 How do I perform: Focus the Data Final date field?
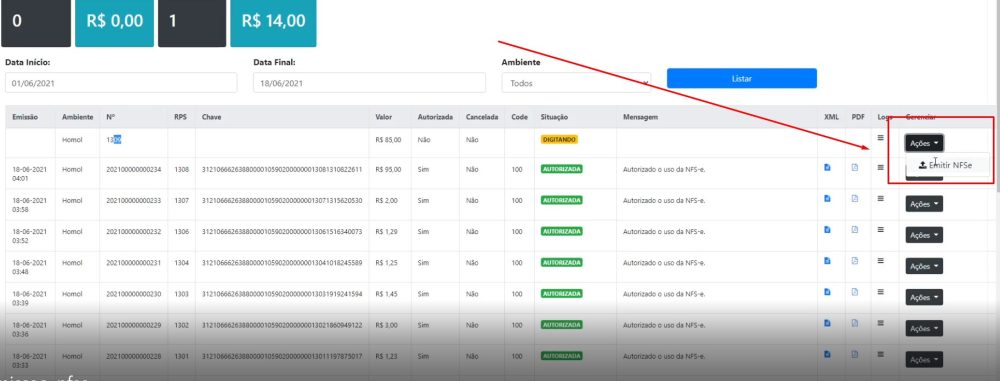click(x=369, y=83)
